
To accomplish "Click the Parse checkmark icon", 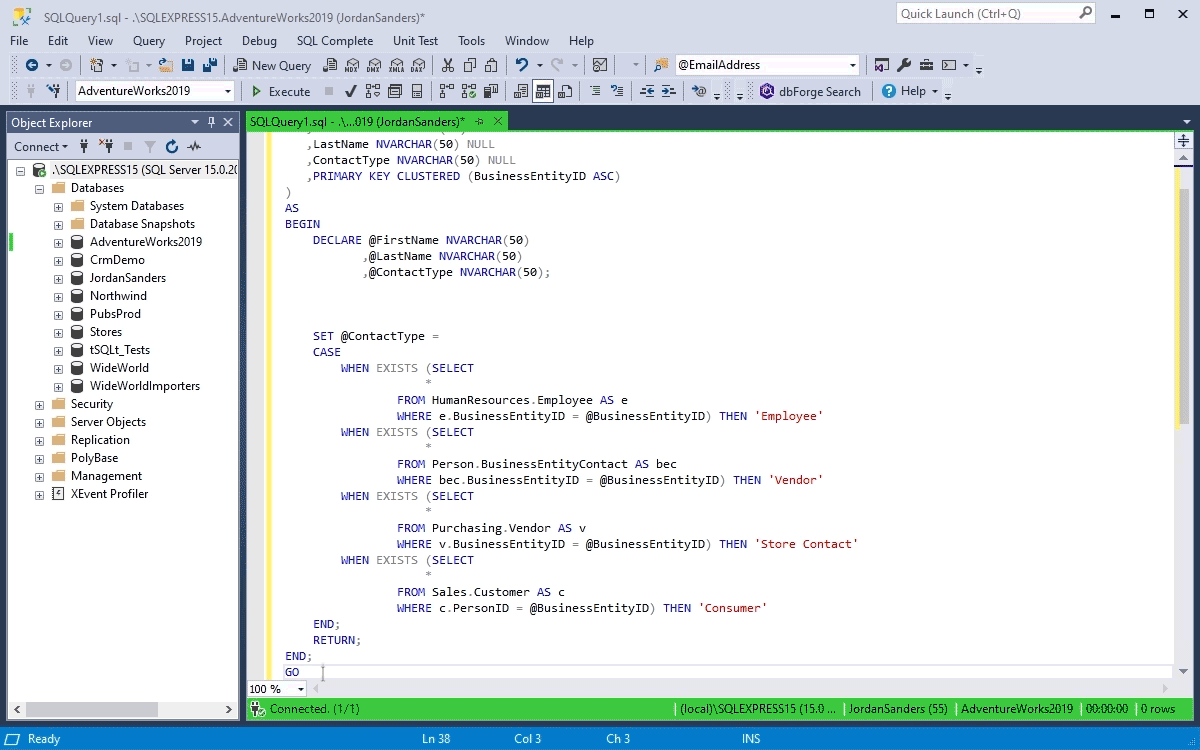I will coord(351,91).
